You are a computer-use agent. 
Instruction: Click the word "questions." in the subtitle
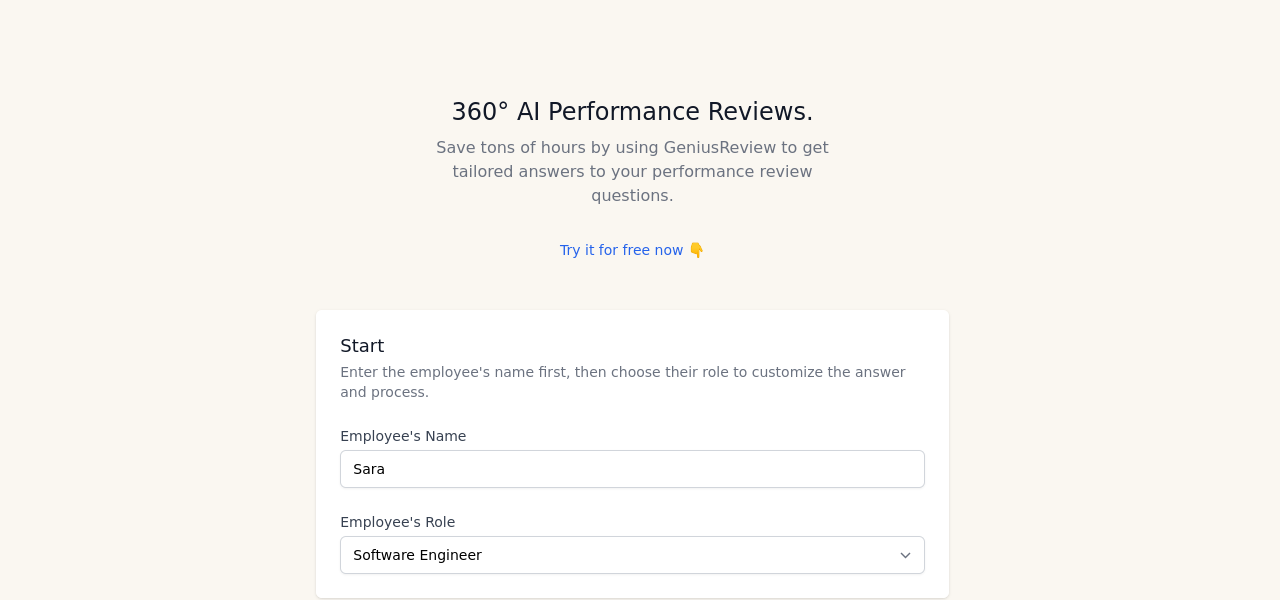(632, 196)
